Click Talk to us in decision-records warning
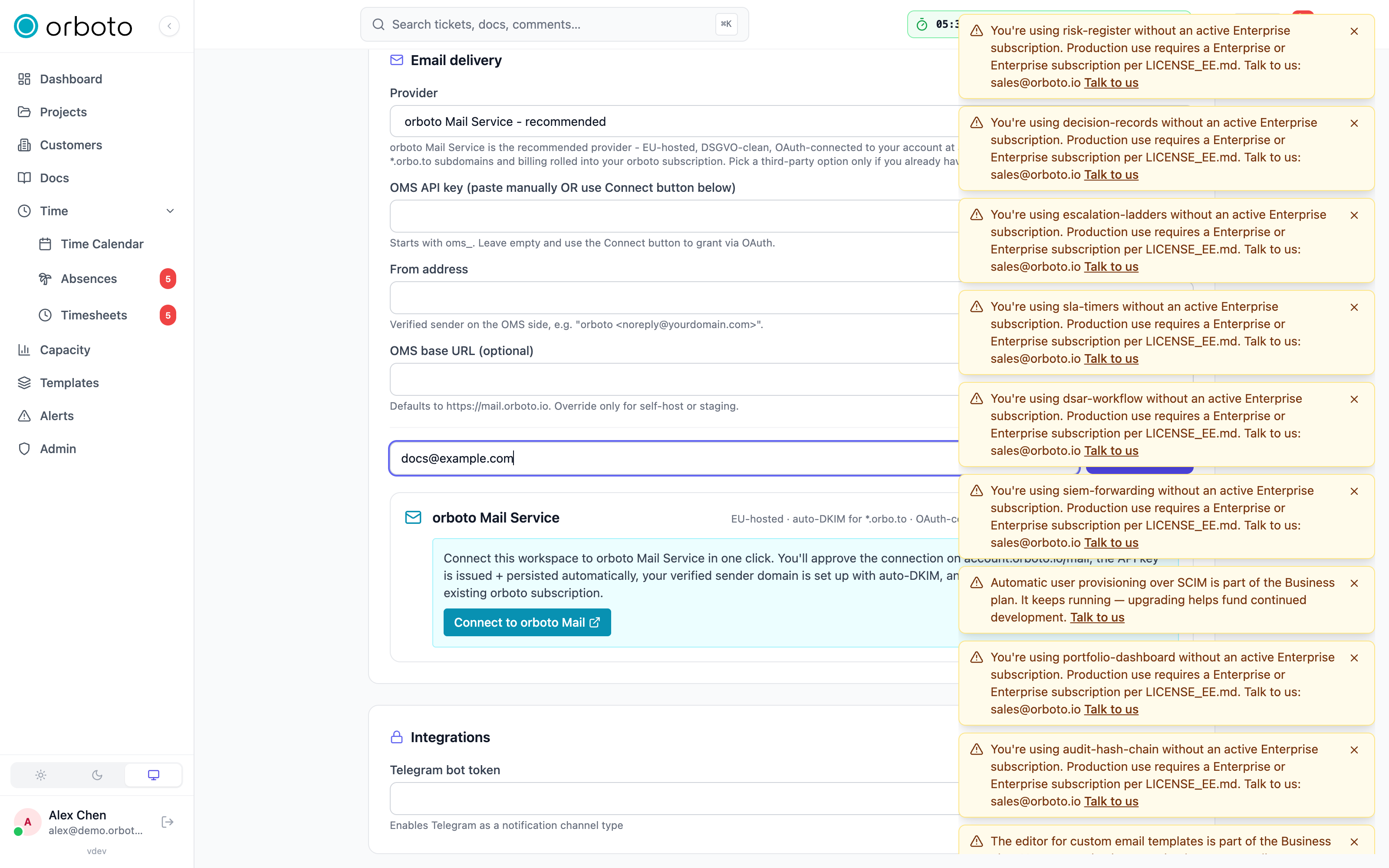Image resolution: width=1389 pixels, height=868 pixels. point(1111,174)
